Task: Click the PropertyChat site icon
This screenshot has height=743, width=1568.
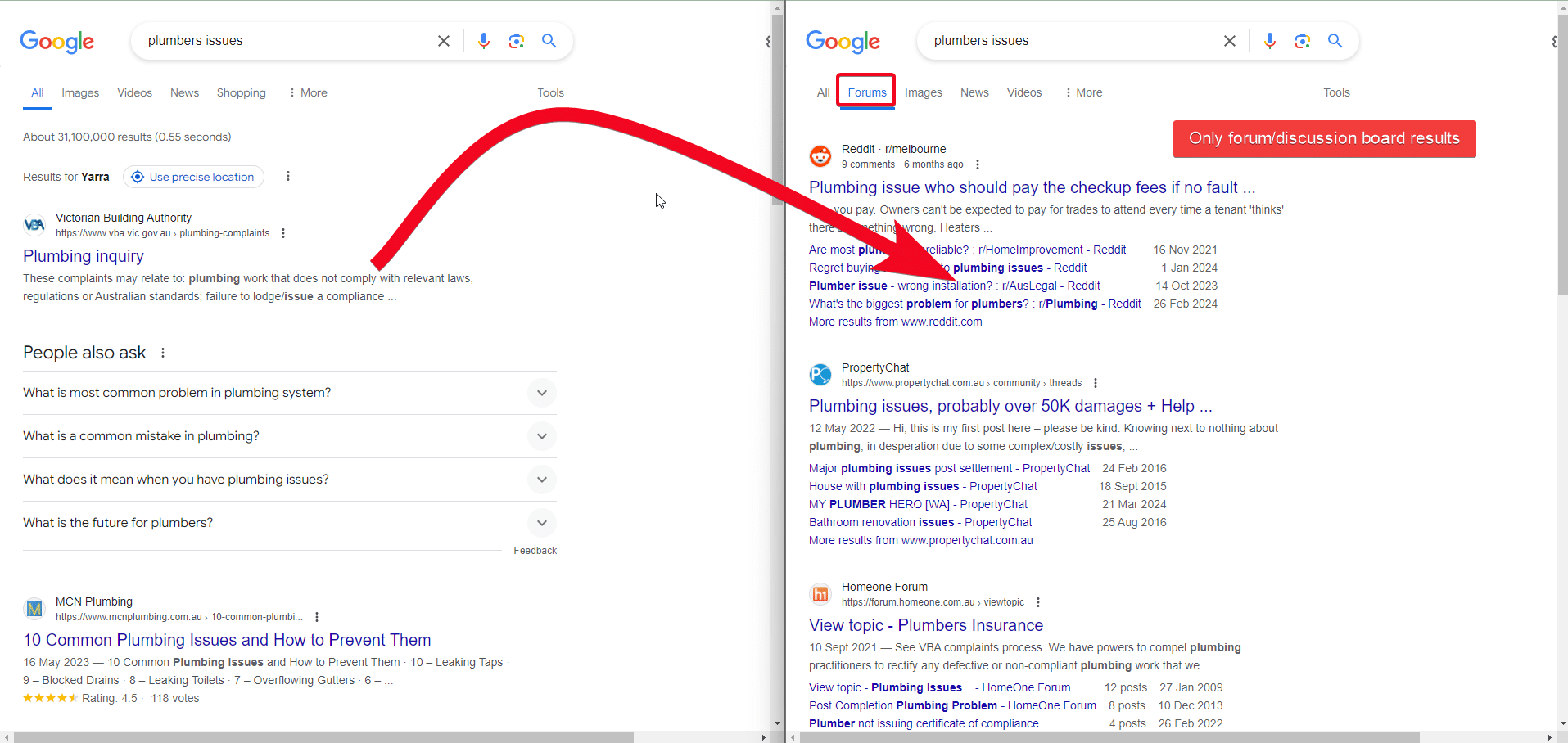Action: [x=820, y=374]
